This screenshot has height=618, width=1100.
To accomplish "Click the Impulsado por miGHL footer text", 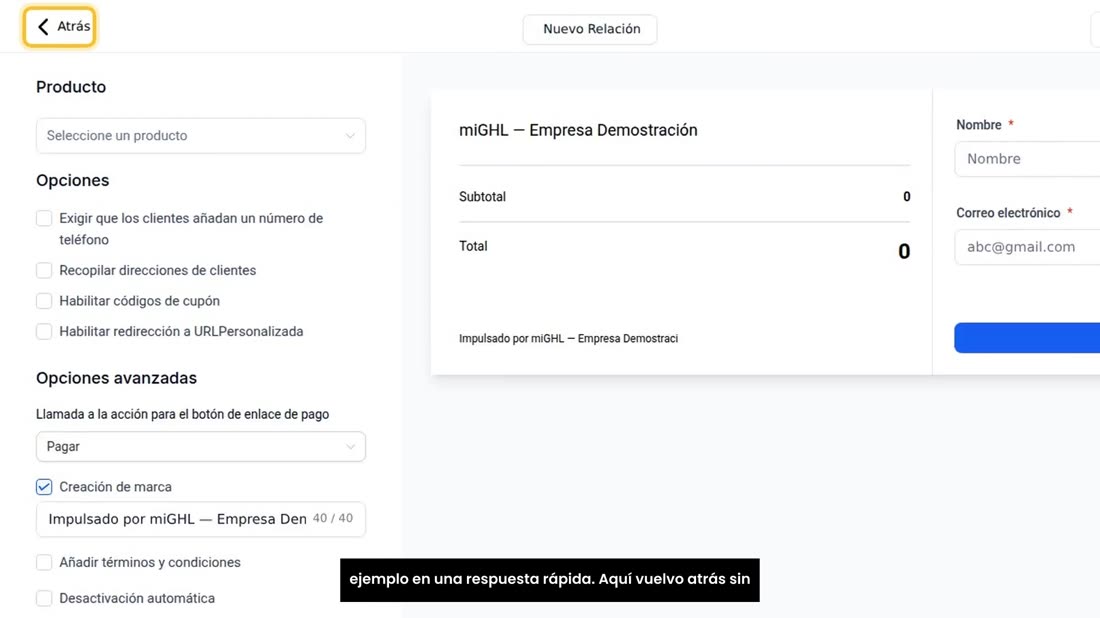I will pyautogui.click(x=568, y=339).
